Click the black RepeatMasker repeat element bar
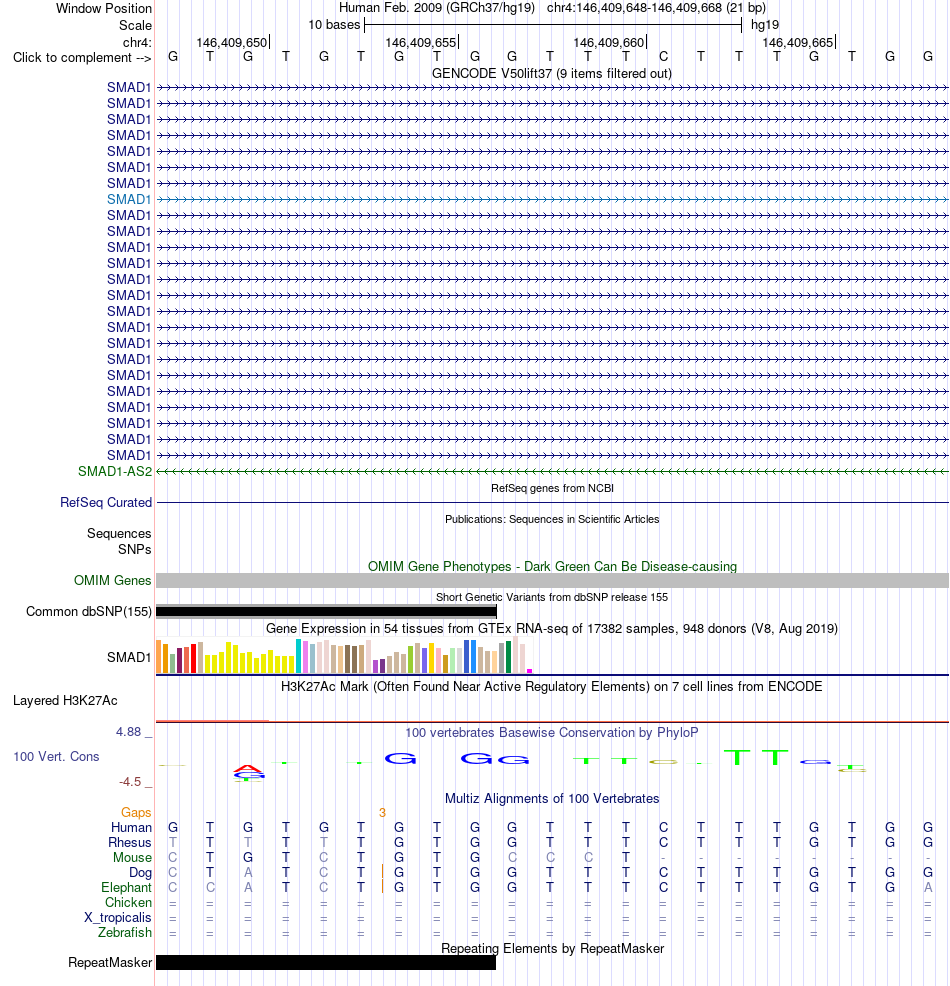This screenshot has height=986, width=950. pos(326,963)
